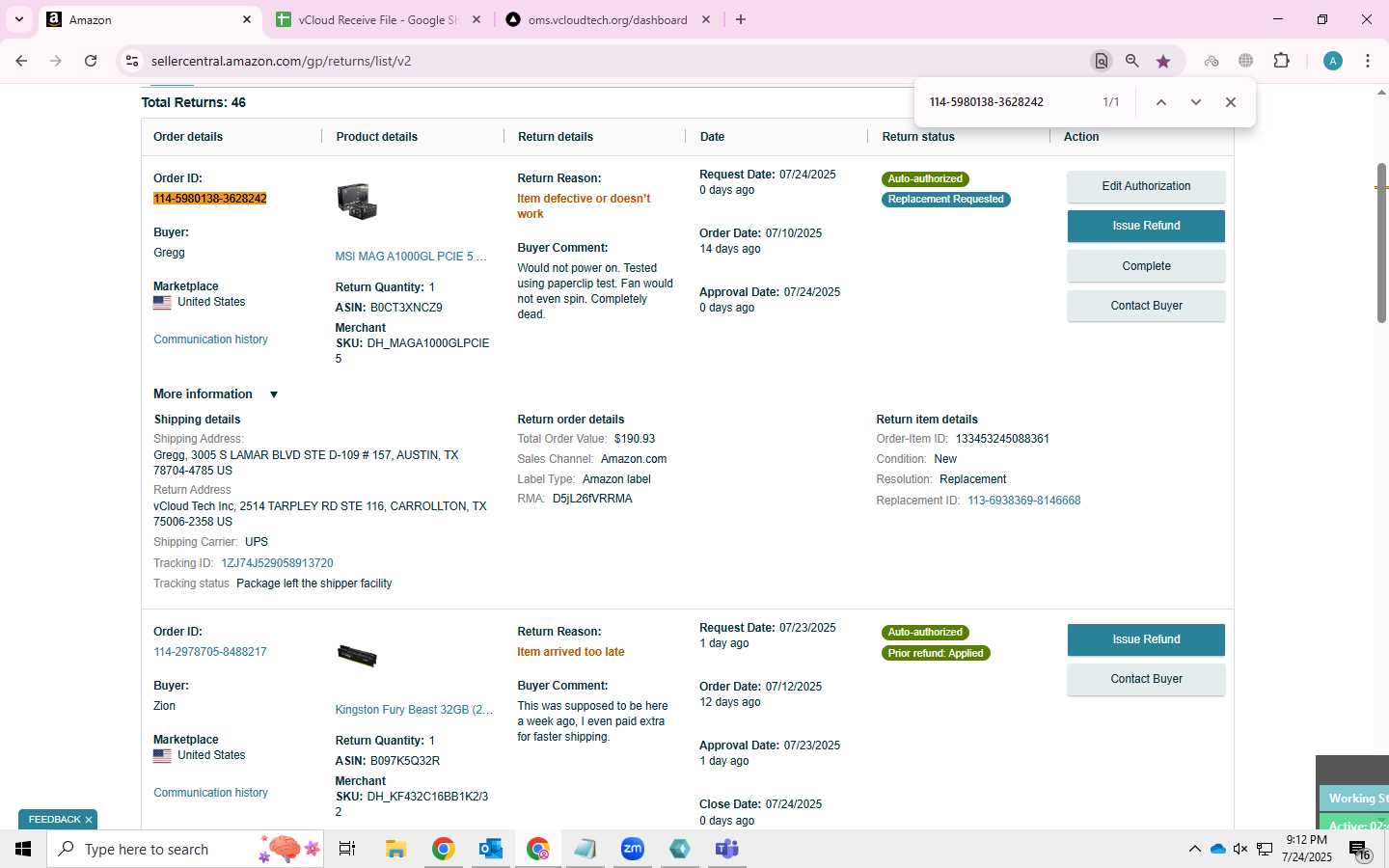
Task: Click the Windows taskbar search box
Action: coord(185,849)
